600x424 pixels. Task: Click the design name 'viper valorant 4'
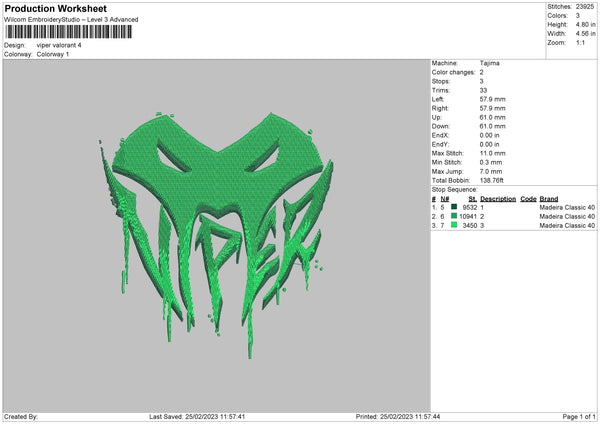click(59, 45)
